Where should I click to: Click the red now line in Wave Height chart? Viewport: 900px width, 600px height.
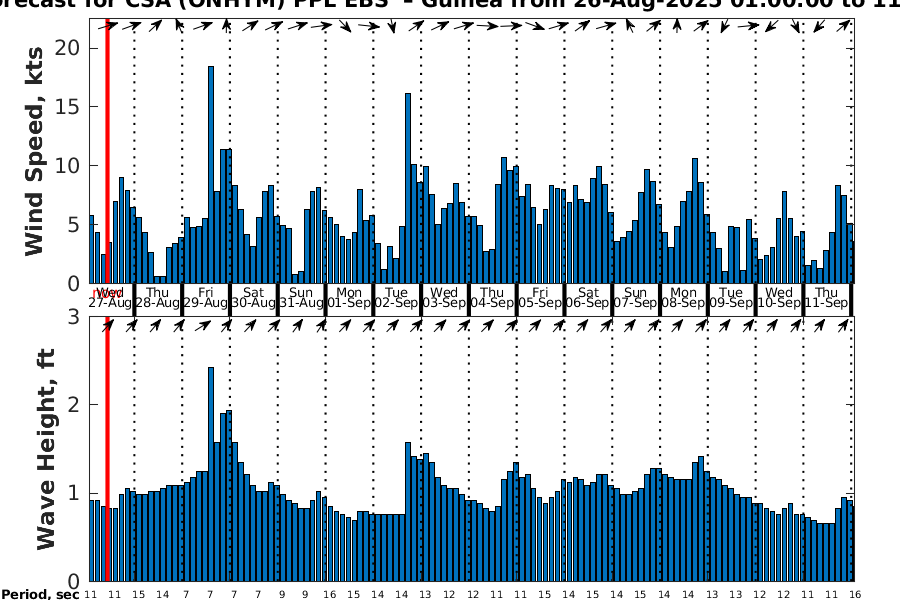[107, 449]
